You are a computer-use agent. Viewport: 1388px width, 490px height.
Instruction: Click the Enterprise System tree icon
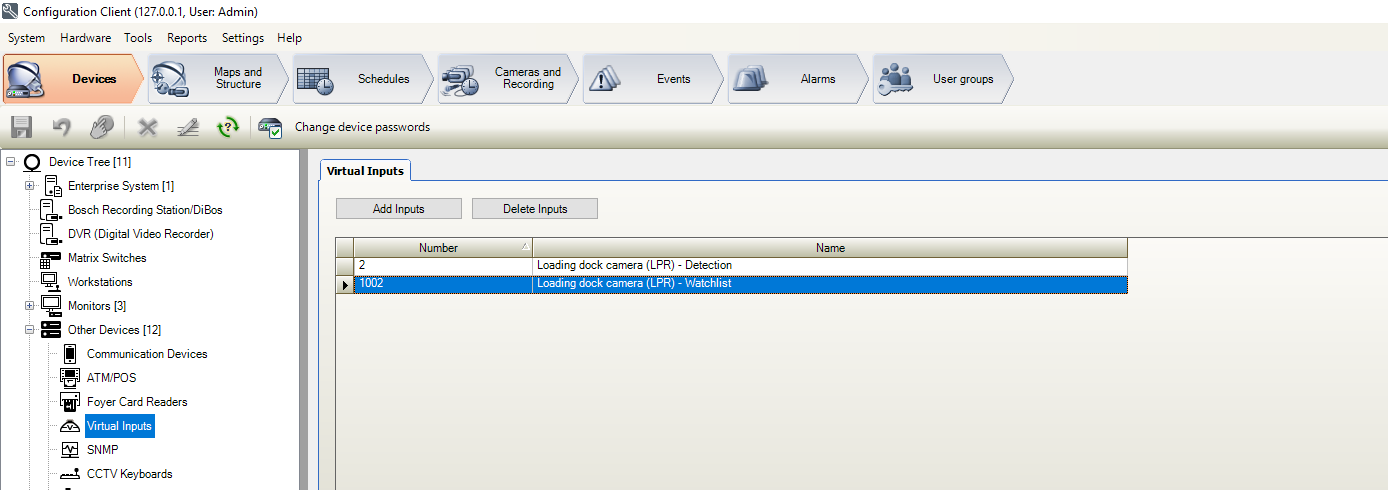(x=54, y=186)
